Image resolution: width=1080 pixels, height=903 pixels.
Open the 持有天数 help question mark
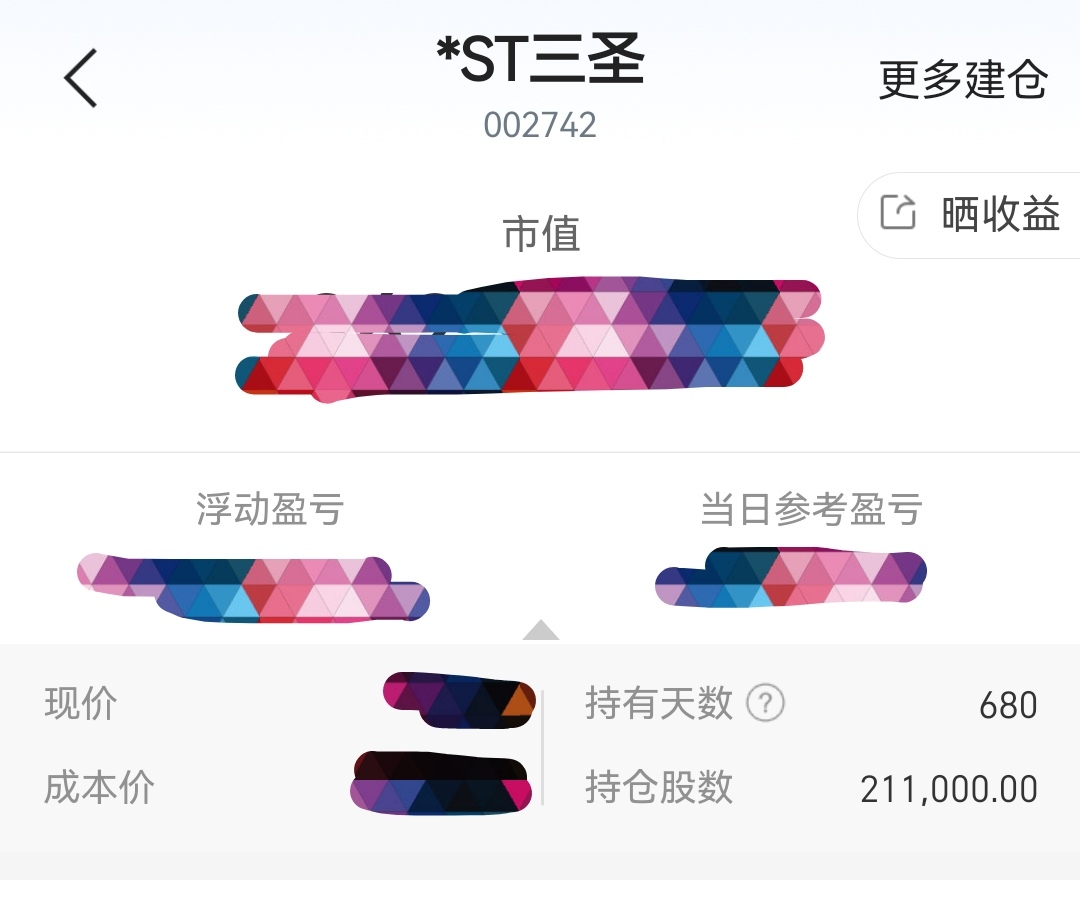[765, 703]
